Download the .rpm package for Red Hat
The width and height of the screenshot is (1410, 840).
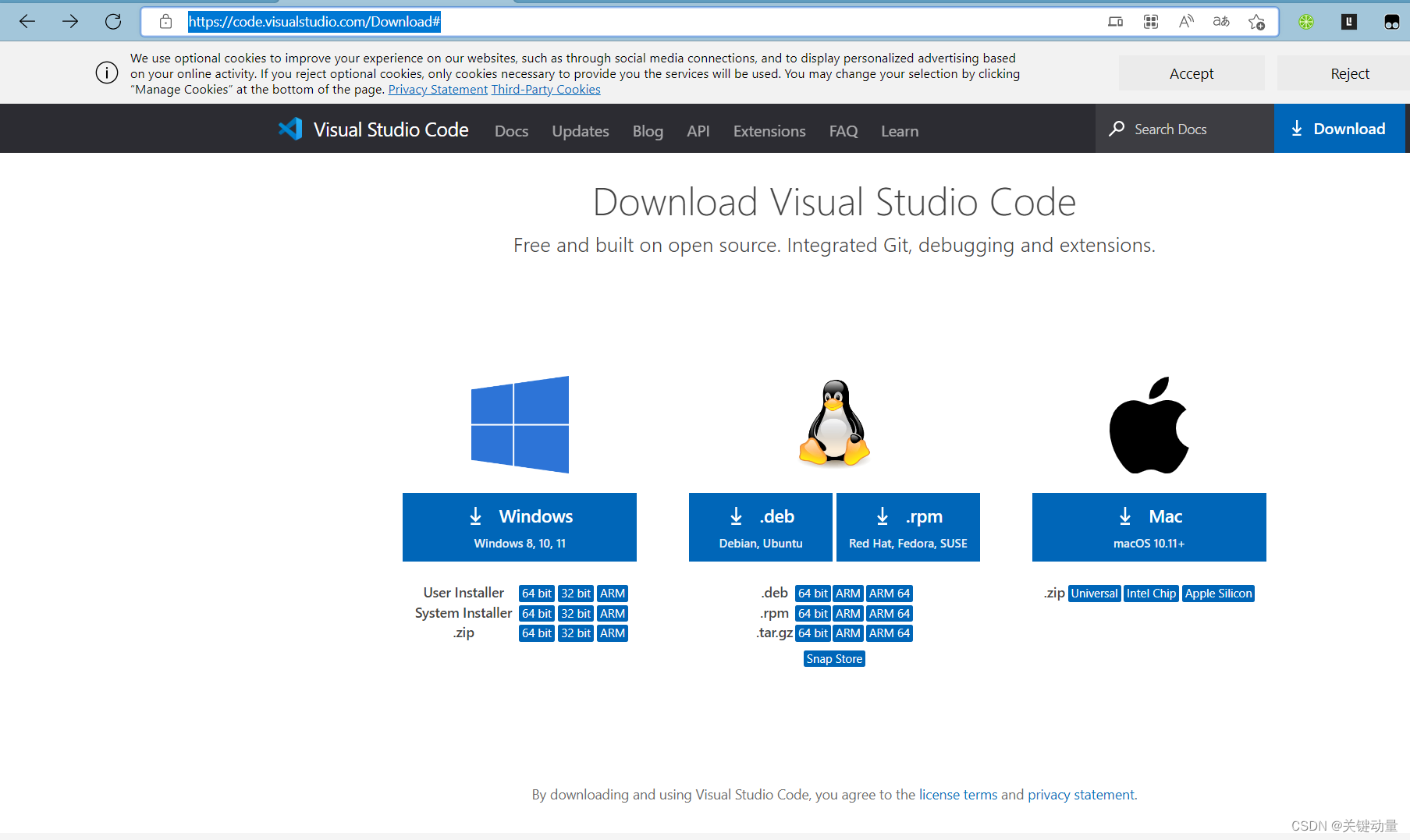point(908,527)
